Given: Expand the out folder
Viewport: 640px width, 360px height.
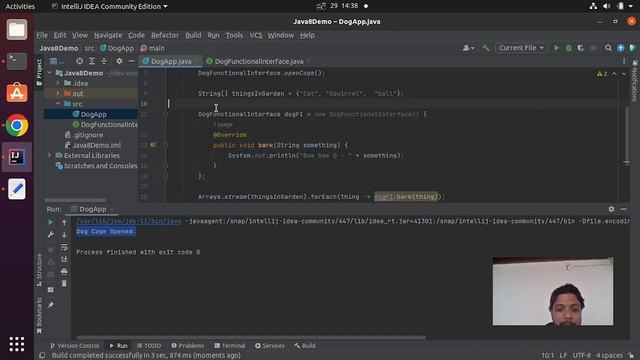Looking at the screenshot, I should [58, 93].
